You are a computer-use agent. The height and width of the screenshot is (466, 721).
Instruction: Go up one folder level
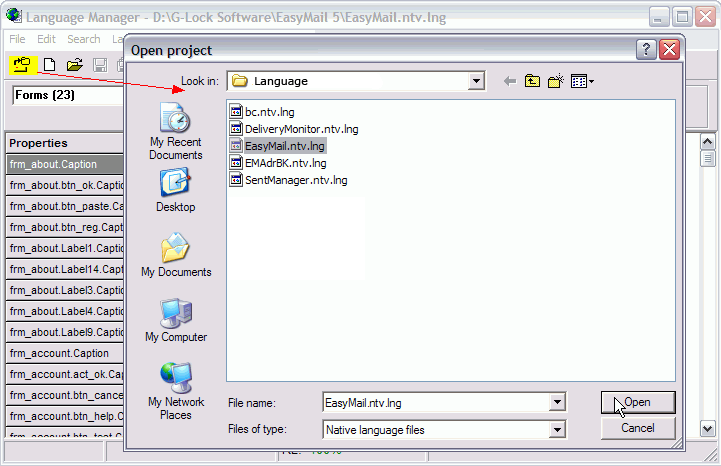(532, 81)
